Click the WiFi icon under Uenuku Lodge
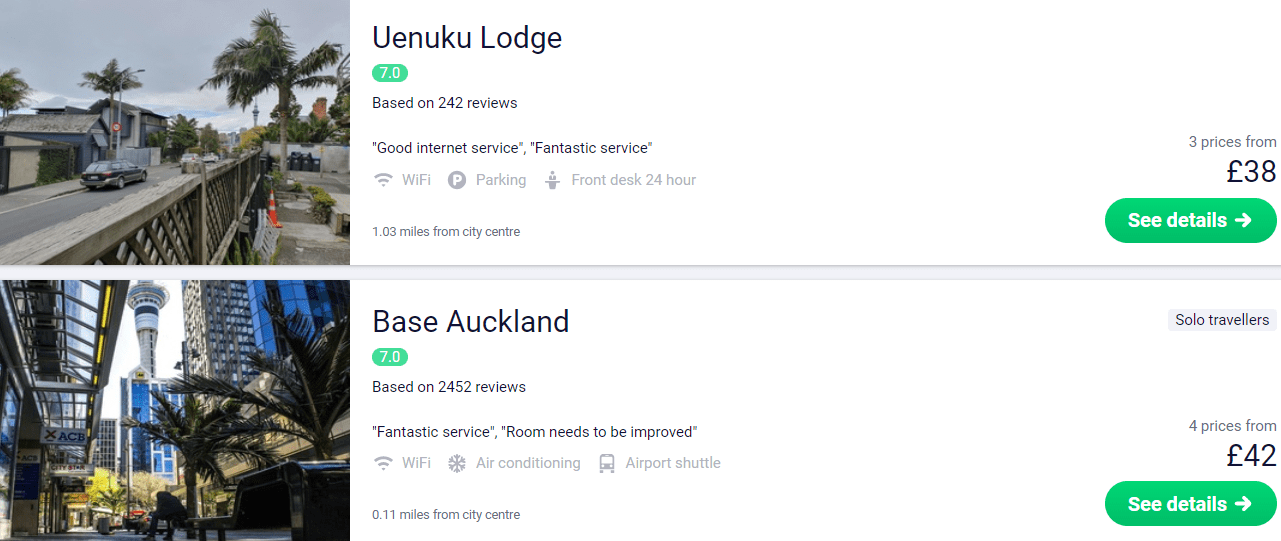1281x541 pixels. tap(383, 180)
